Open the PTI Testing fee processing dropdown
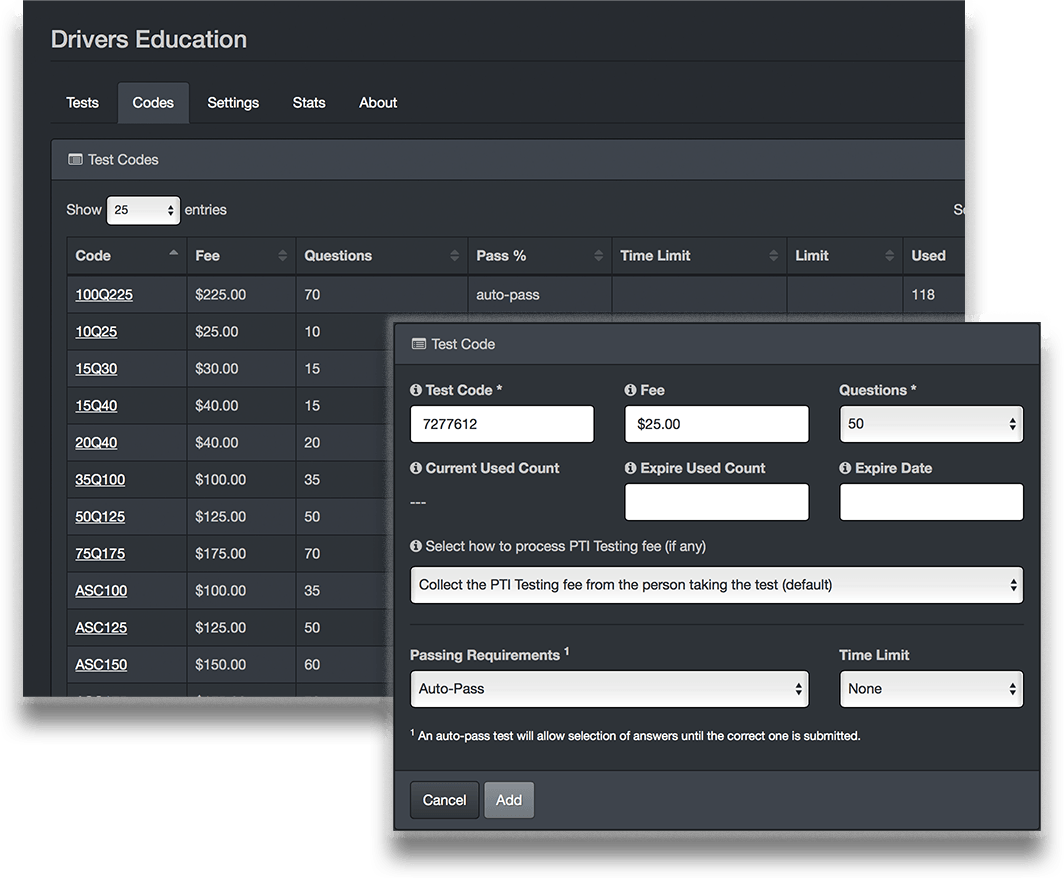This screenshot has height=878, width=1064. pyautogui.click(x=717, y=585)
